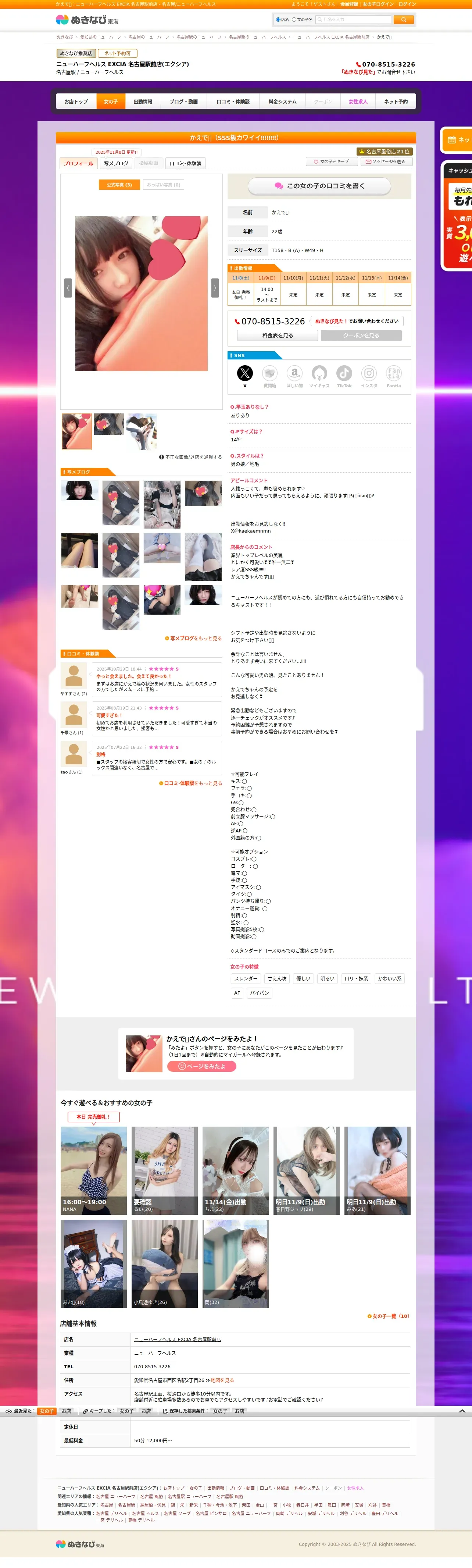
Task: Click the この女の子の口コミを書く button
Action: click(319, 186)
